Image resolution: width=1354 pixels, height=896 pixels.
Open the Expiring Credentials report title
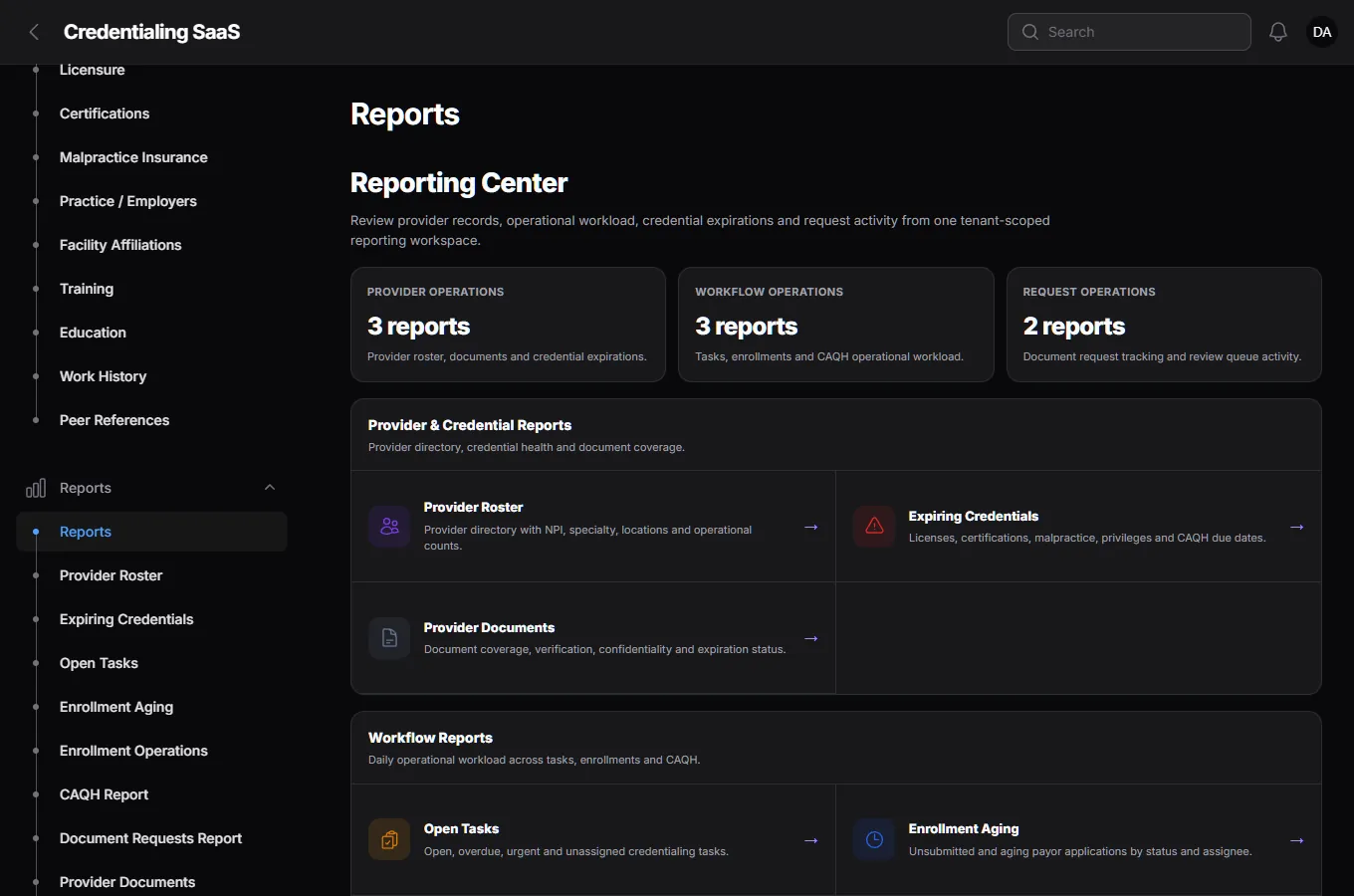(x=974, y=516)
